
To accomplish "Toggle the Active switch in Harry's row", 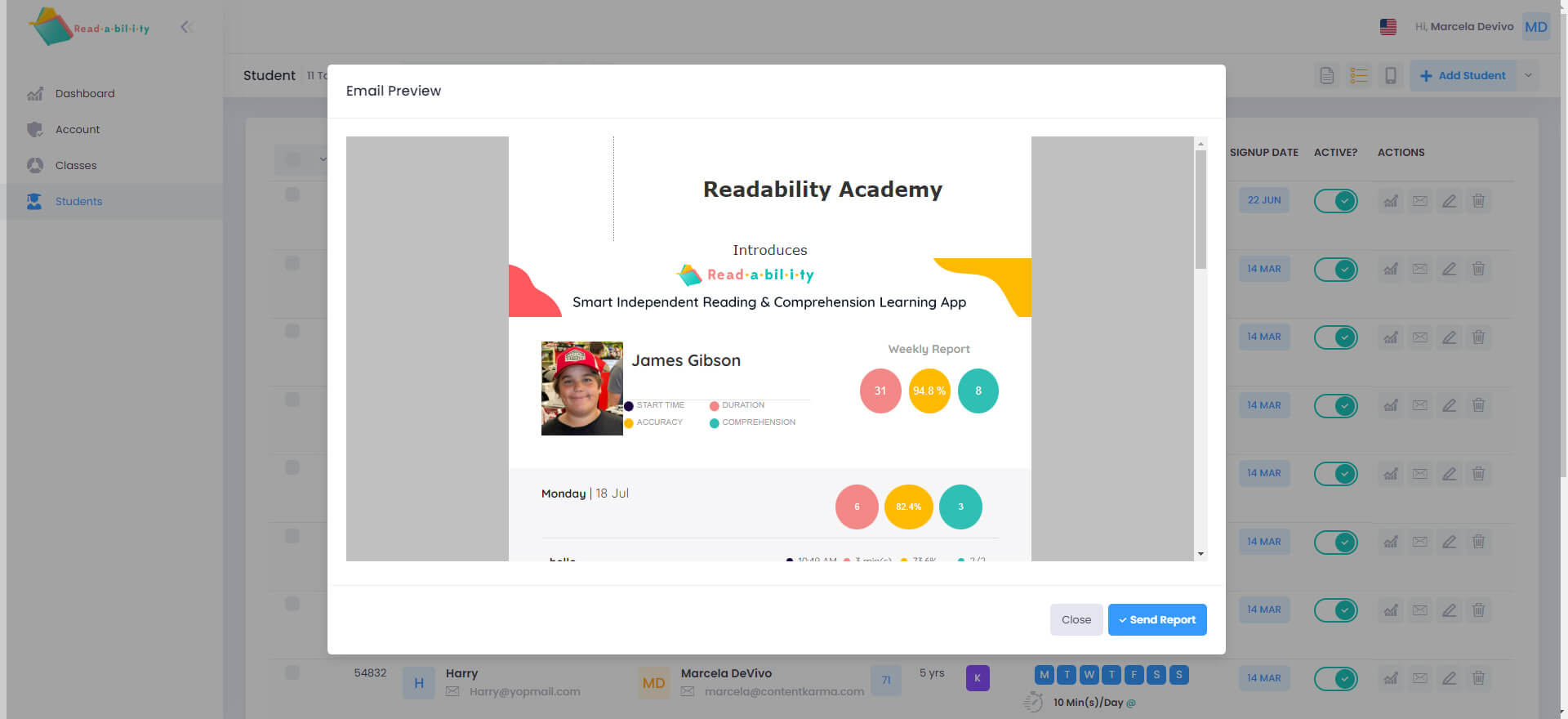I will pos(1336,678).
